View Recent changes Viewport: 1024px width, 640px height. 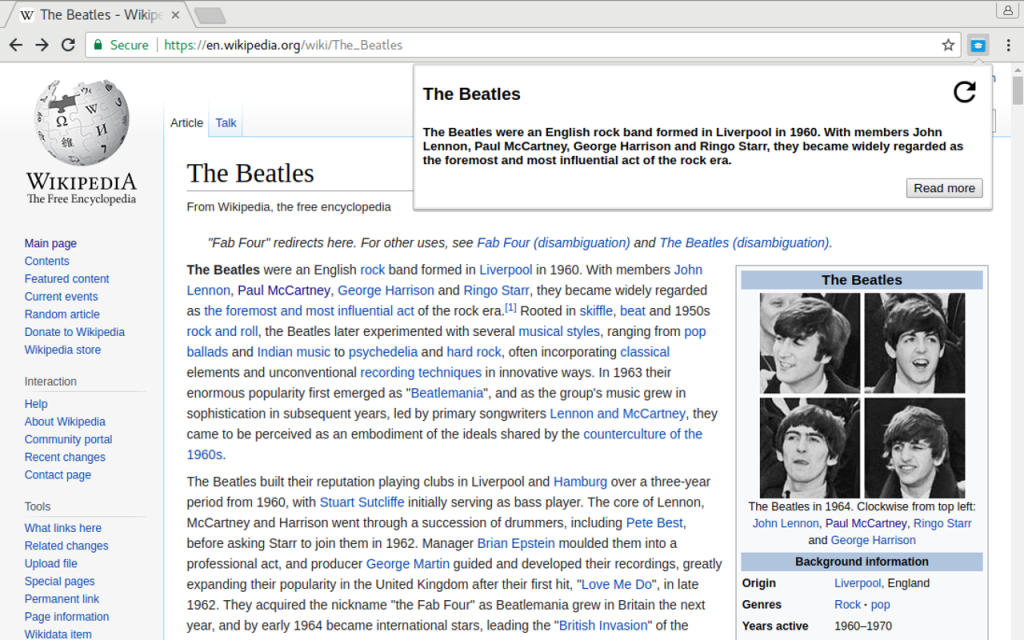(65, 457)
